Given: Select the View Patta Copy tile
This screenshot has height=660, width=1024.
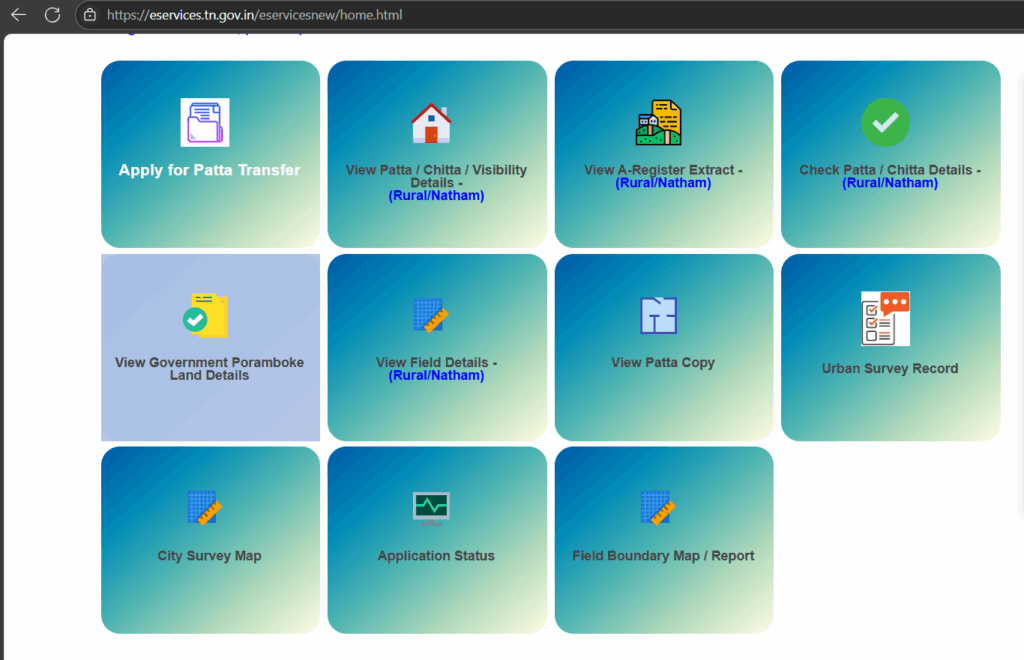Looking at the screenshot, I should click(663, 347).
